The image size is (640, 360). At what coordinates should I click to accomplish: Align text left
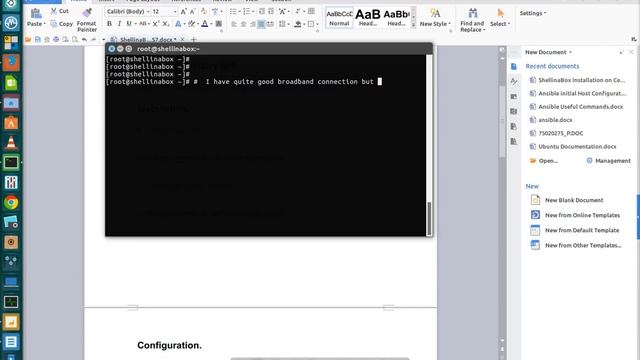pyautogui.click(x=234, y=24)
